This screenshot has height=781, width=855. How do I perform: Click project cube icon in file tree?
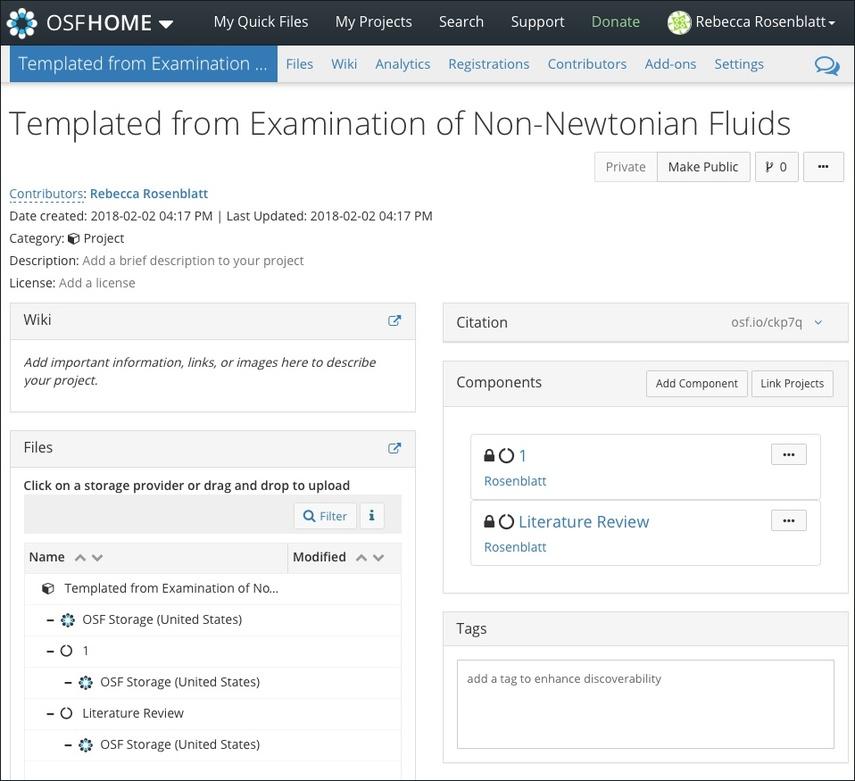pos(48,589)
